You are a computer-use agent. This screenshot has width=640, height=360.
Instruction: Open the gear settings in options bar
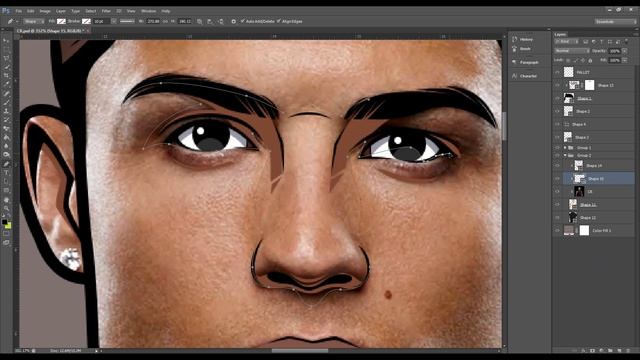(x=233, y=22)
